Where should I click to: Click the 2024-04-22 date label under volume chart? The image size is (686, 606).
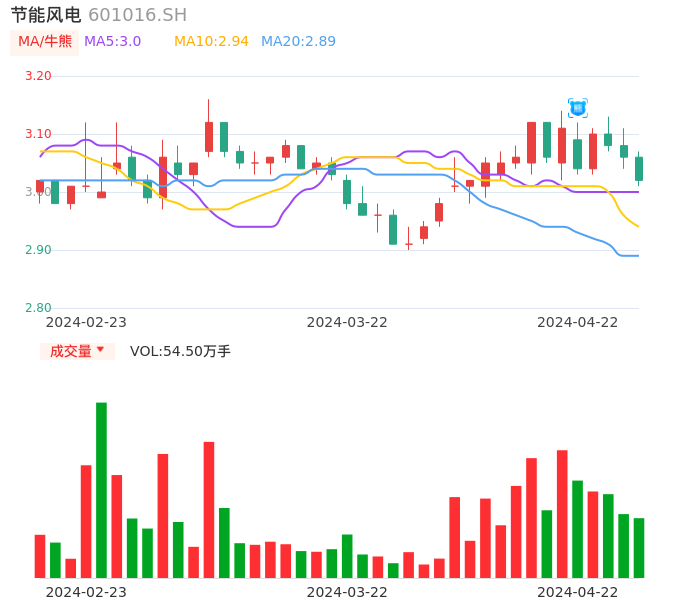coord(578,591)
